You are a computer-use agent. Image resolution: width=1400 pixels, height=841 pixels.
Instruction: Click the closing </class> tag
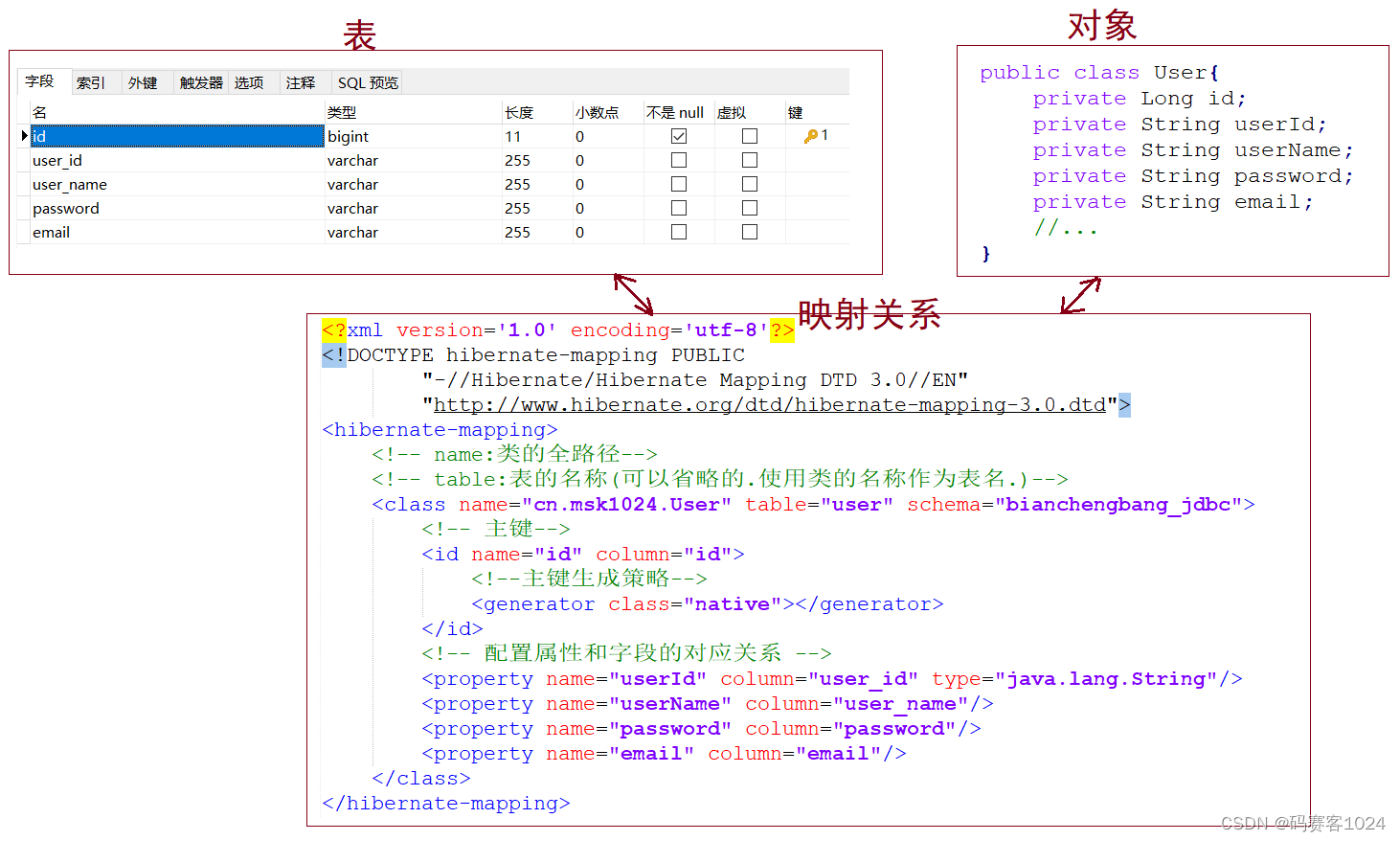[421, 779]
